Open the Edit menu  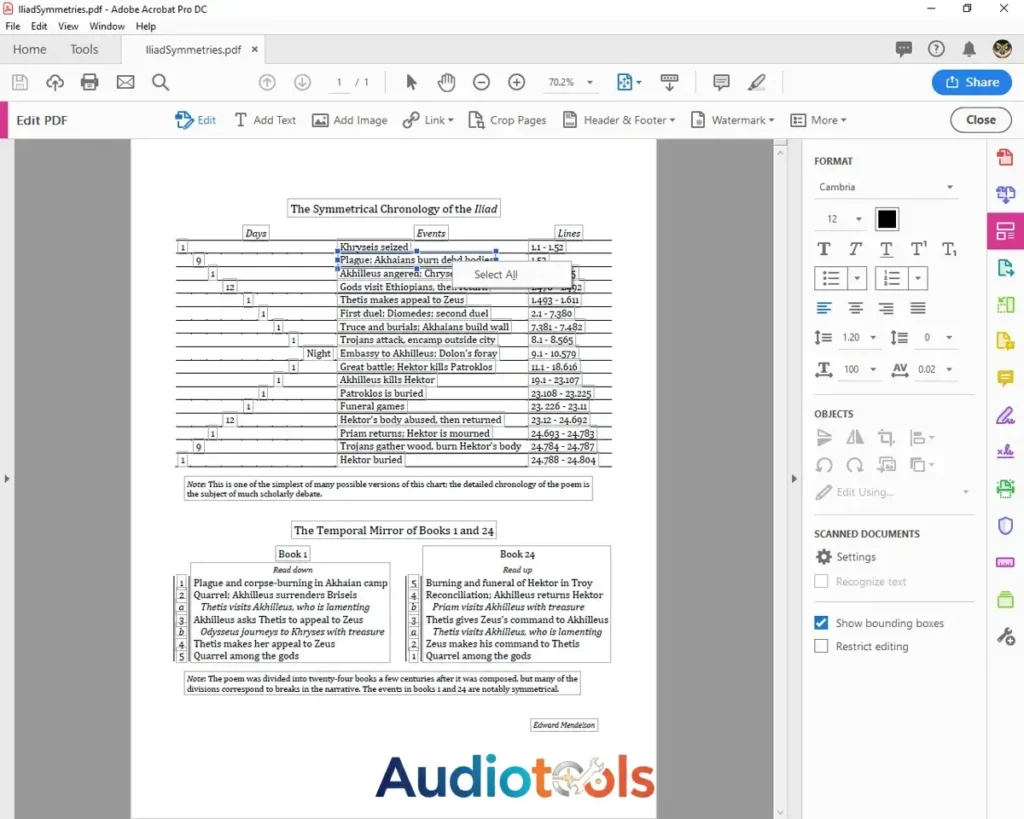[x=39, y=26]
